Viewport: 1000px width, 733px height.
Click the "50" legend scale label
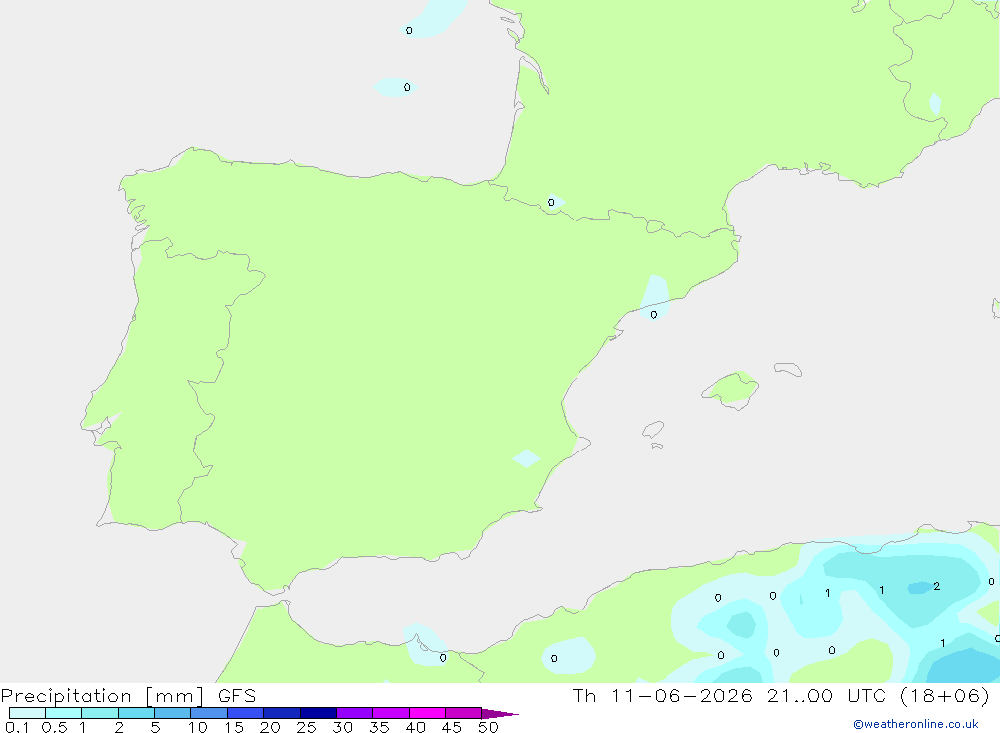488,727
